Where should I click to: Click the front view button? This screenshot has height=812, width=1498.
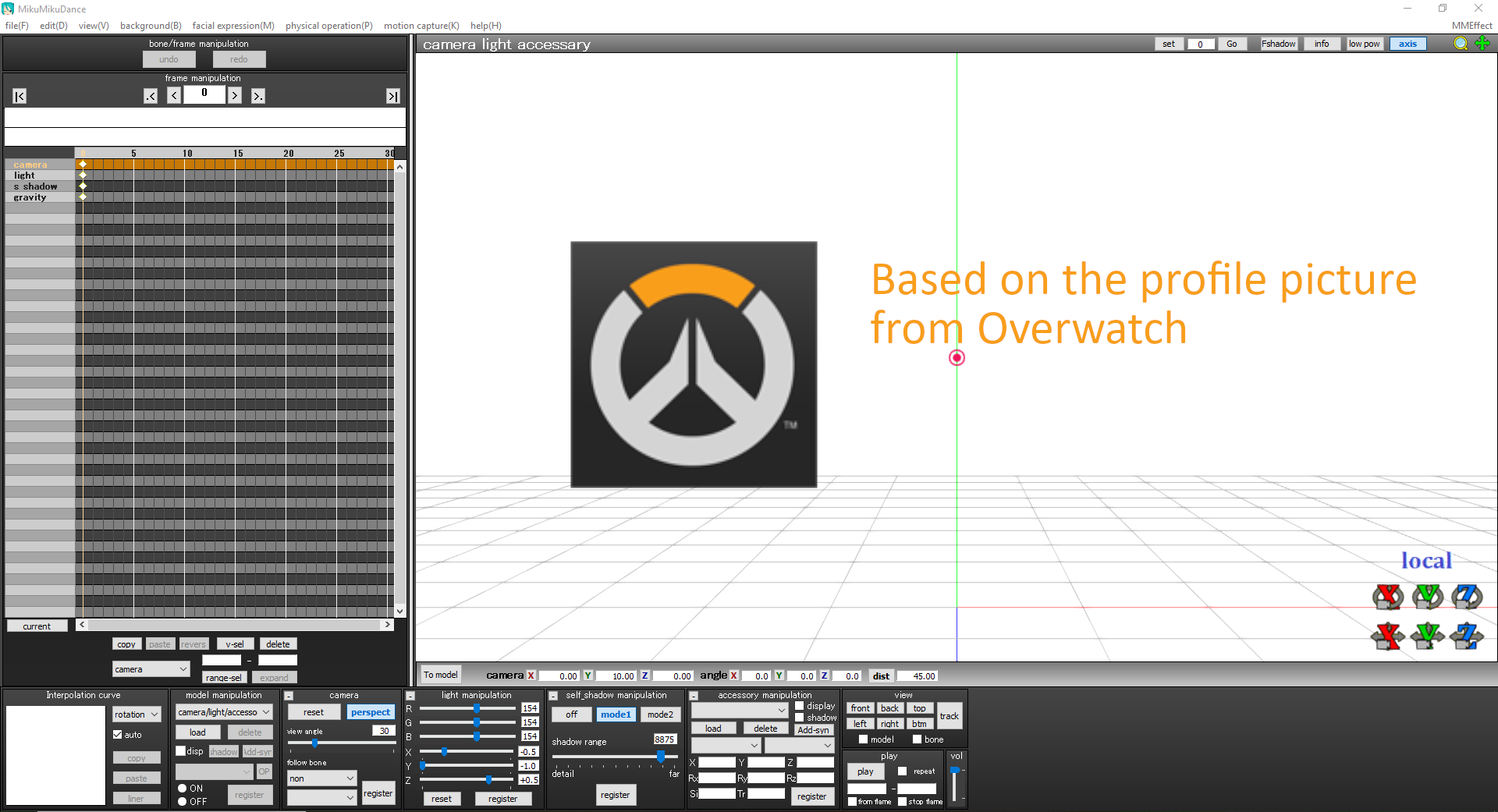point(860,708)
